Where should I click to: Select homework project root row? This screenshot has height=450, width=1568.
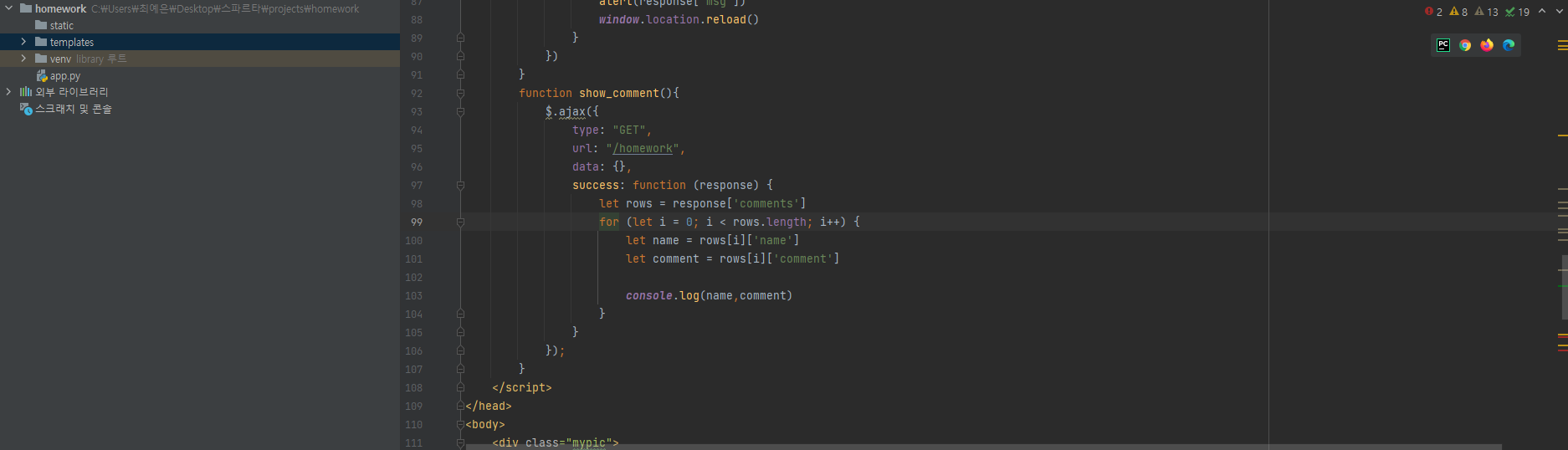tap(200, 8)
